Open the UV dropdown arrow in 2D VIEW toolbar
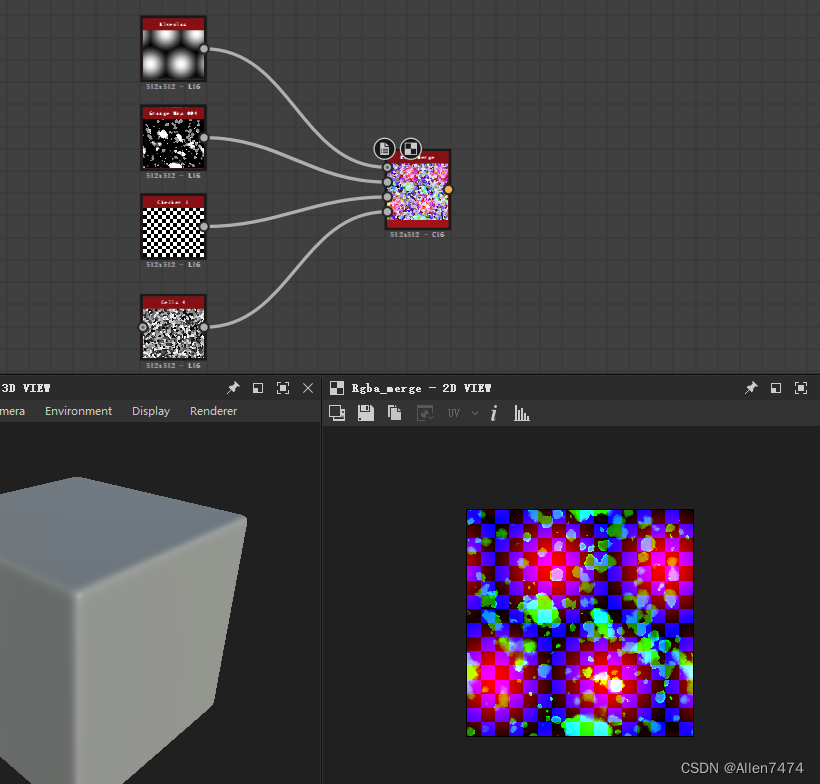 (x=475, y=413)
